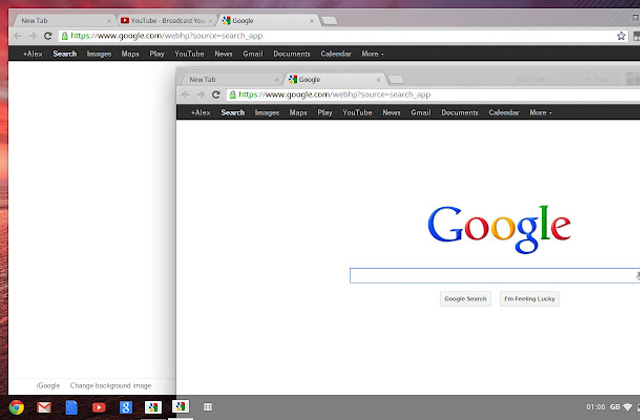Open the apps grid launcher
The width and height of the screenshot is (640, 420).
[208, 407]
